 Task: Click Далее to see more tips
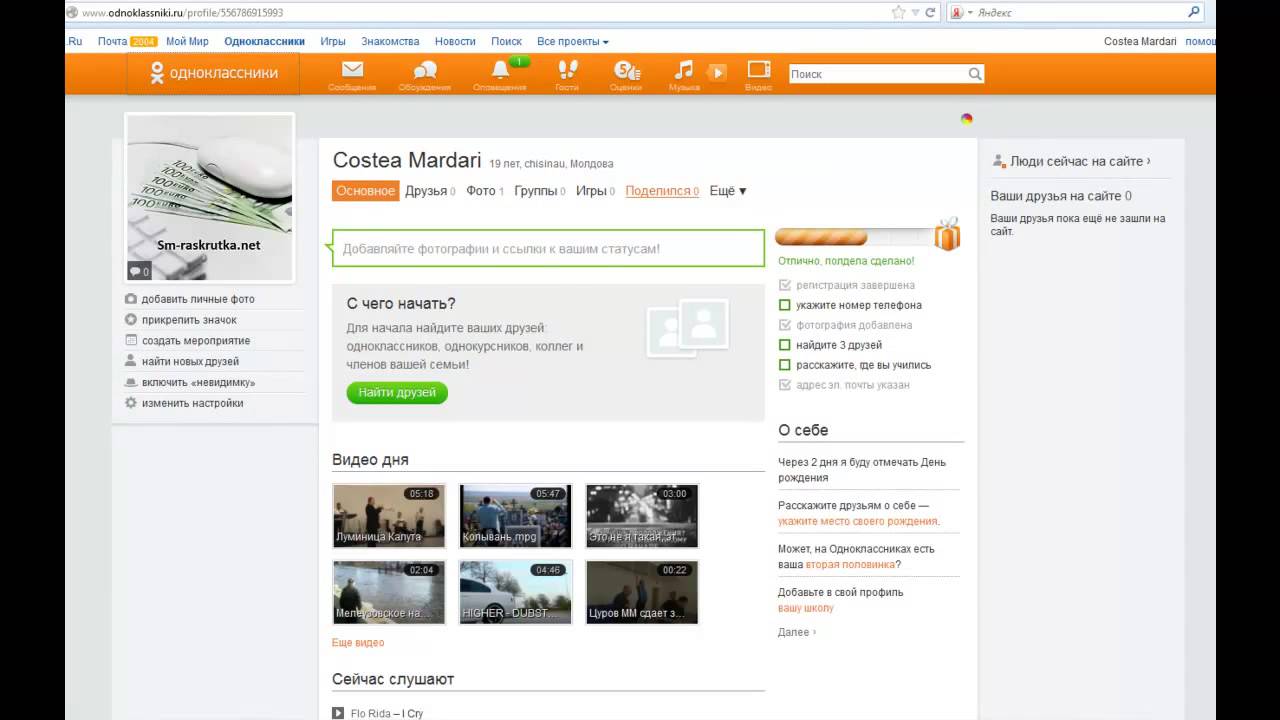(x=797, y=632)
